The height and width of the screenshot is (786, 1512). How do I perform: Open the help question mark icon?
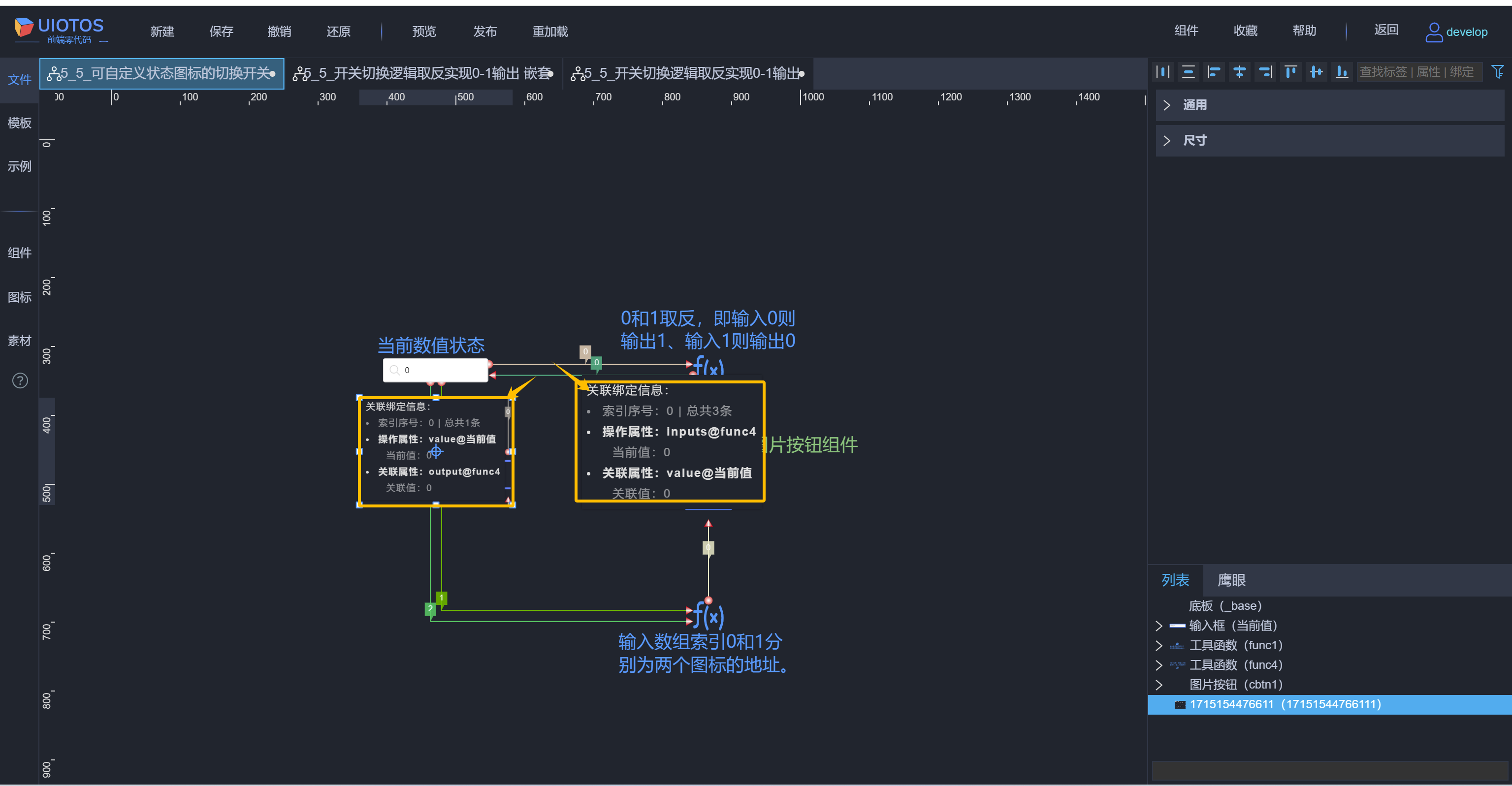(20, 380)
